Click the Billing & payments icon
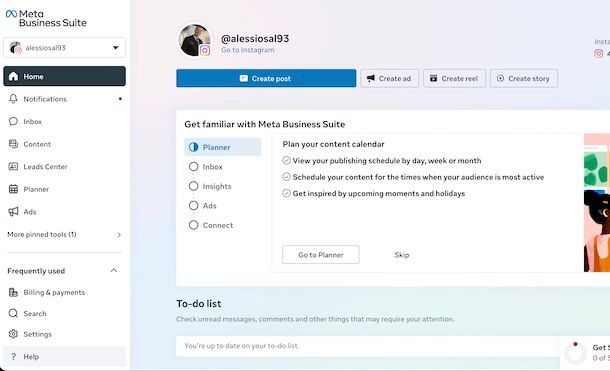The image size is (610, 371). click(13, 292)
